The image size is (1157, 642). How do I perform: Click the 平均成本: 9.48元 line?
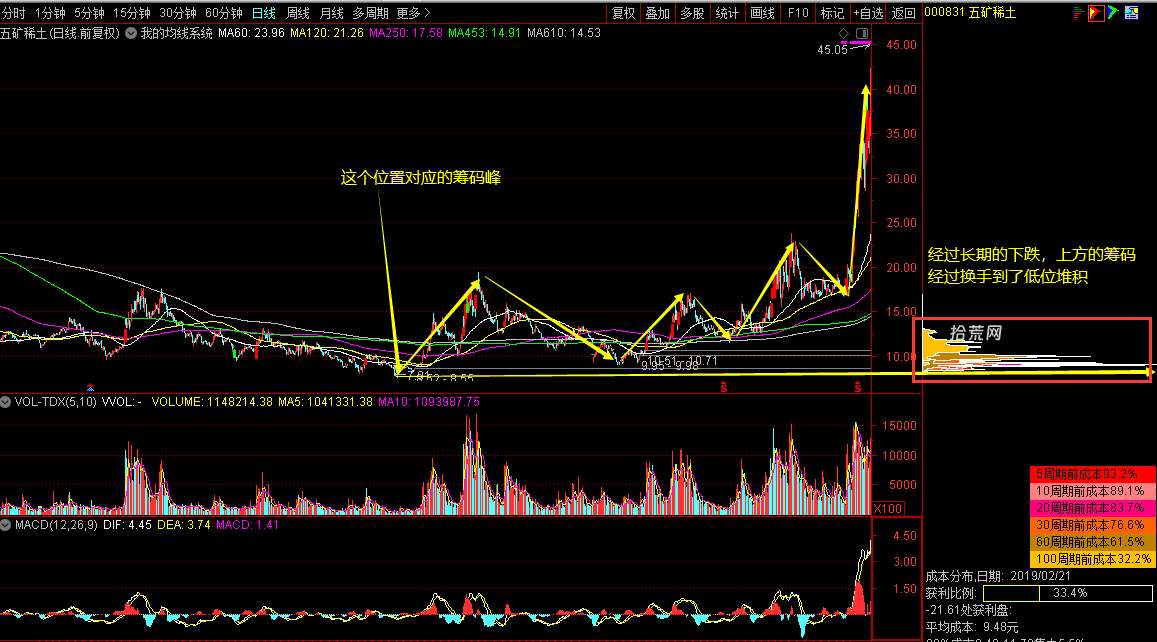tap(972, 627)
